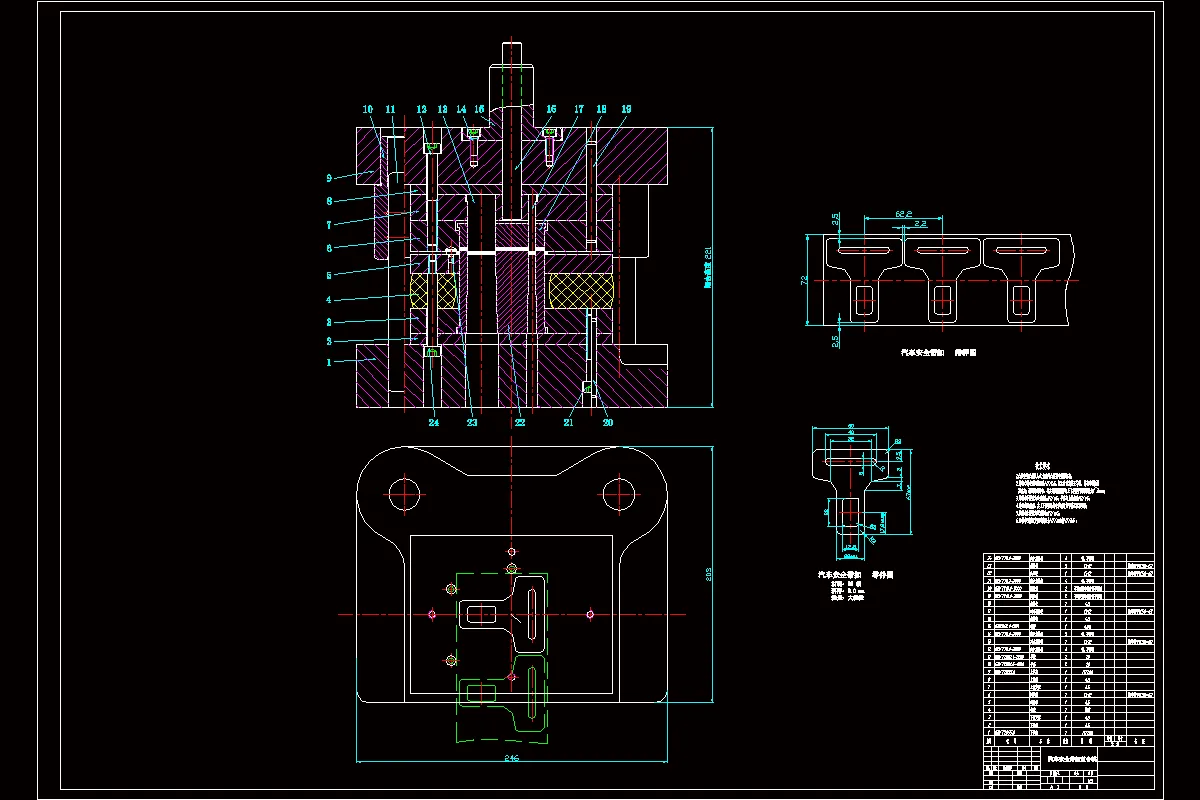The image size is (1200, 800).
Task: Click part label 18 in the top row
Action: pos(601,109)
